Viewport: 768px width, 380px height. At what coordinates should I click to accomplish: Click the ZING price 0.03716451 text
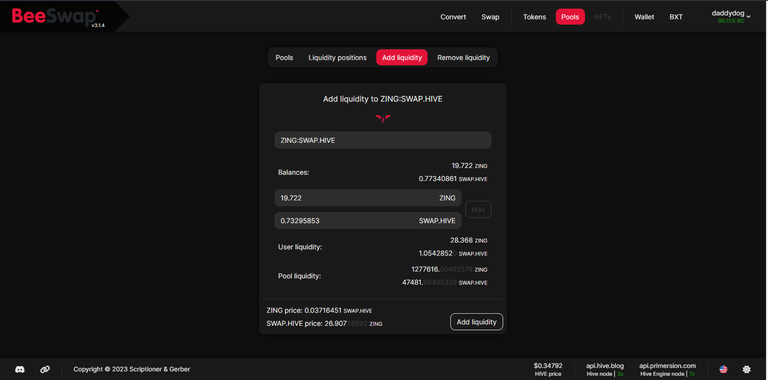coord(319,310)
